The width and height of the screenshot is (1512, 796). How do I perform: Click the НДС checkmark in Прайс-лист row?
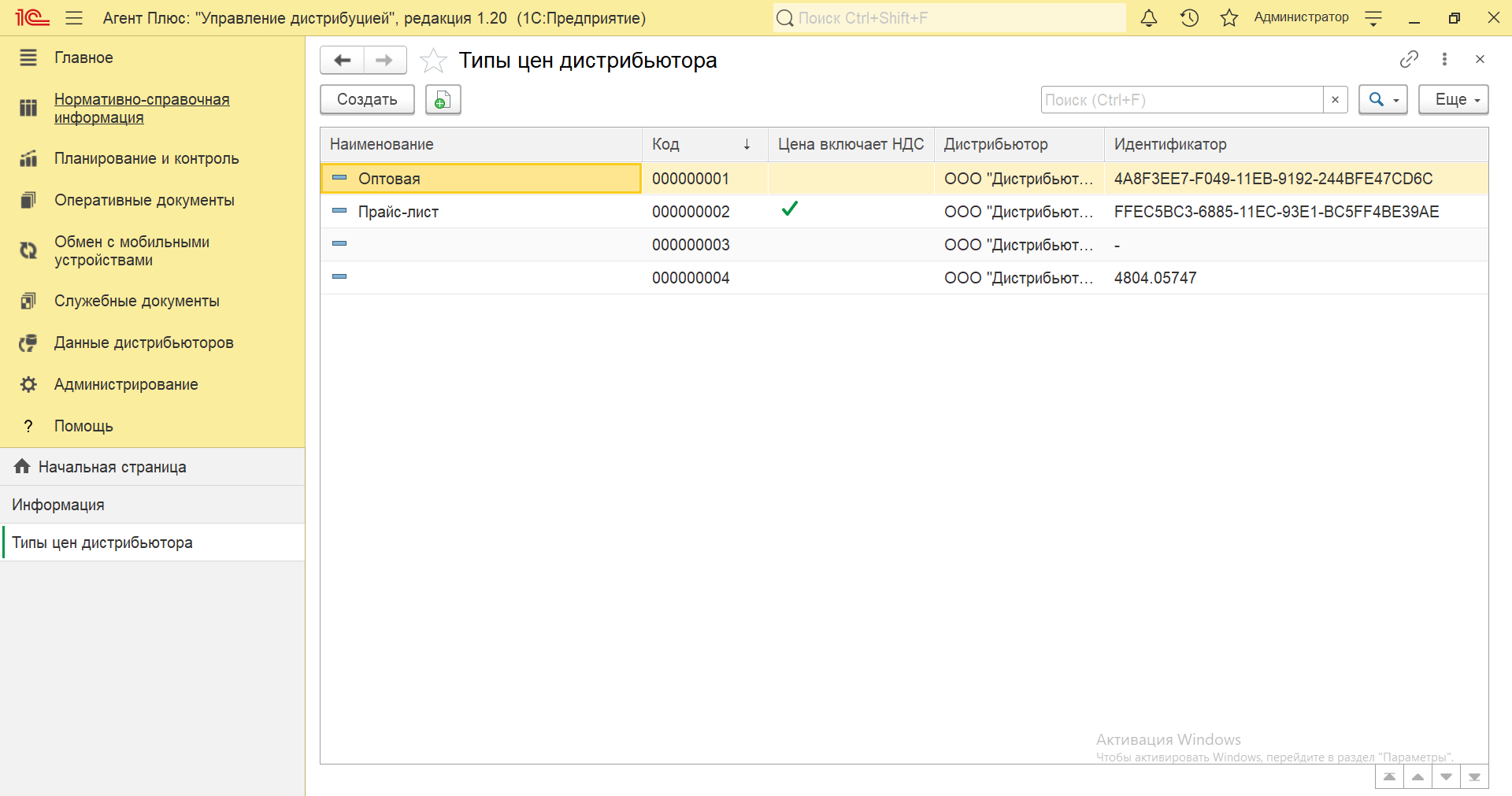pos(790,209)
